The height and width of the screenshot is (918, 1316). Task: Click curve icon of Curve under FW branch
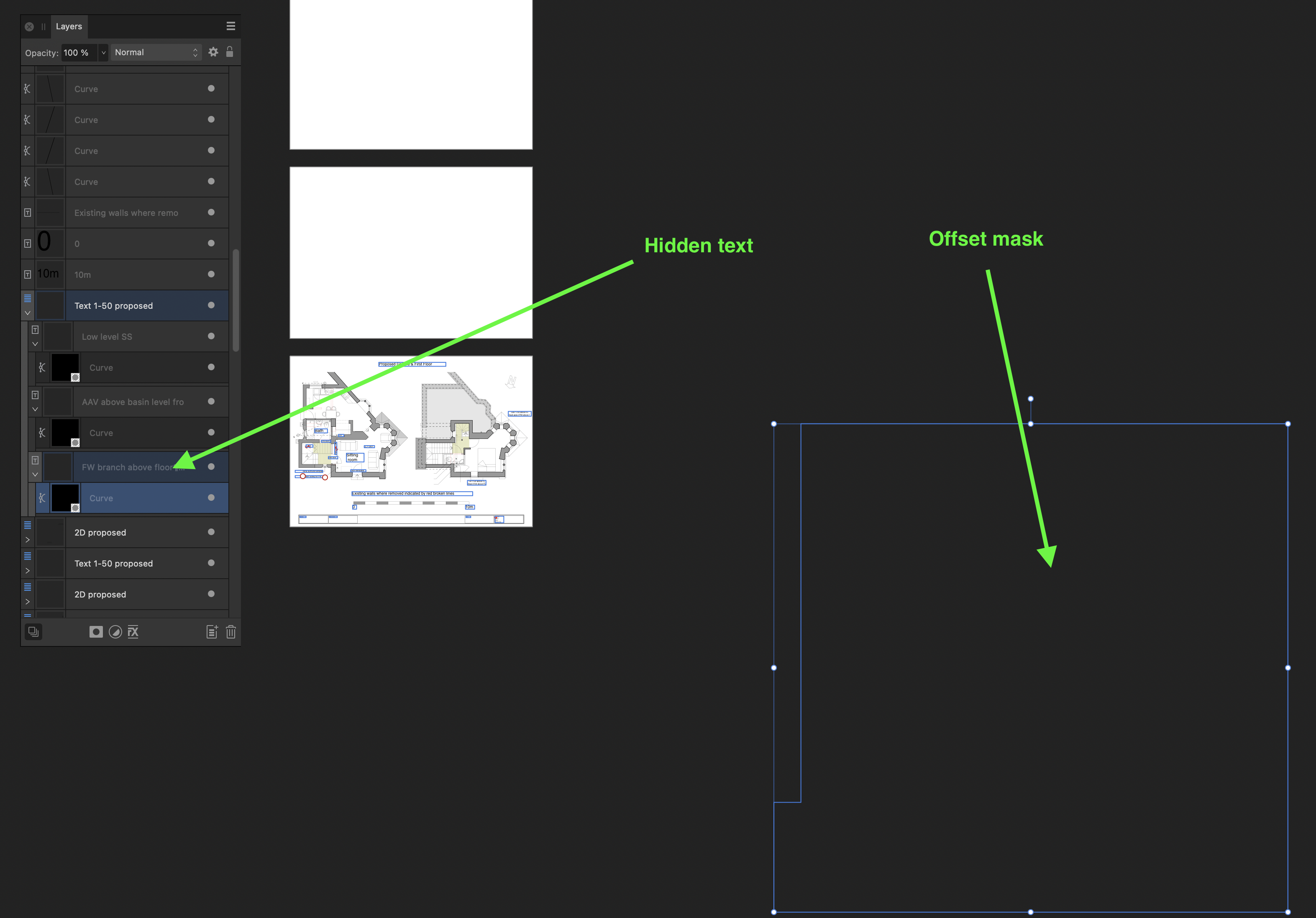point(42,498)
